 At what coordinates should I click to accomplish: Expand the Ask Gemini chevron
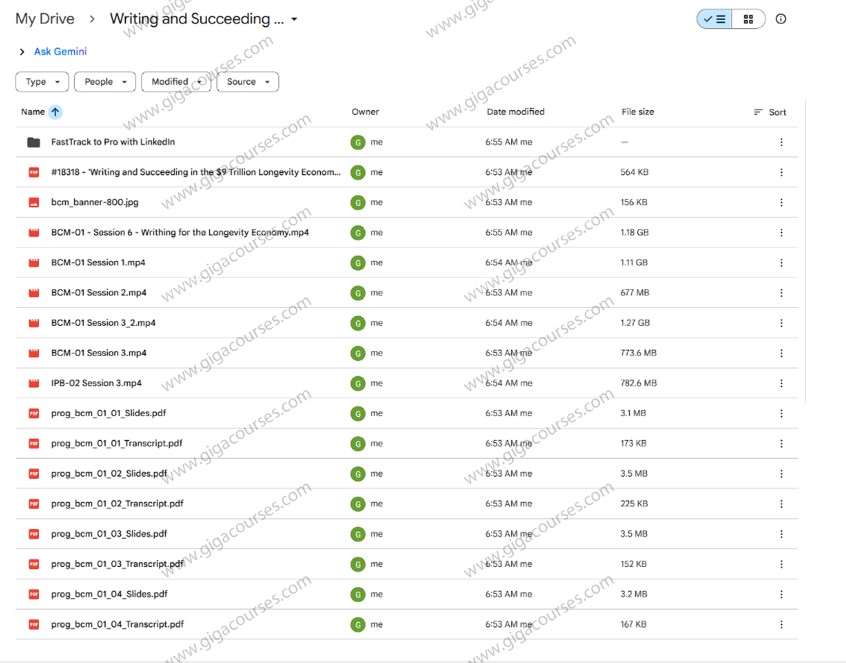coord(22,52)
